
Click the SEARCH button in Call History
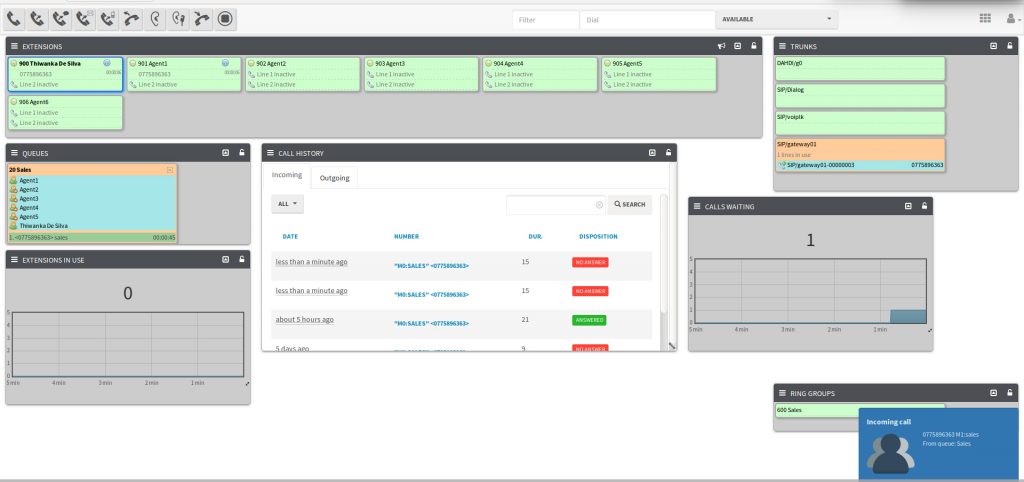[630, 204]
